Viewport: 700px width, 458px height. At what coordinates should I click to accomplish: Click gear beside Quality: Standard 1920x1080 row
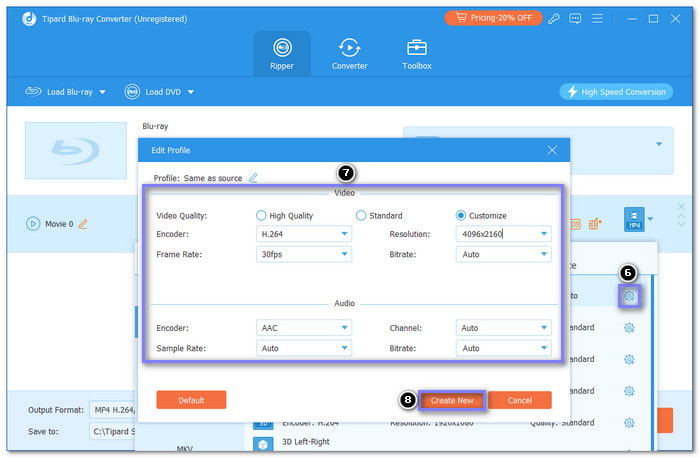click(629, 423)
